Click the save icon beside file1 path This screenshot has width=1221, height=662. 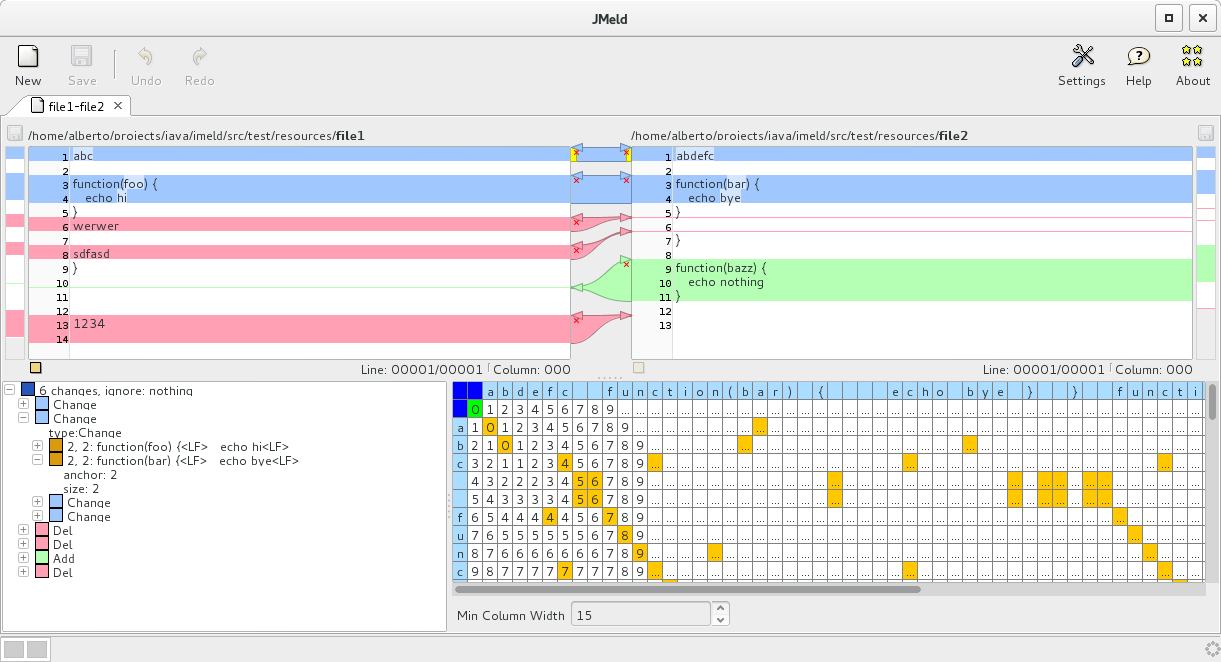14,133
